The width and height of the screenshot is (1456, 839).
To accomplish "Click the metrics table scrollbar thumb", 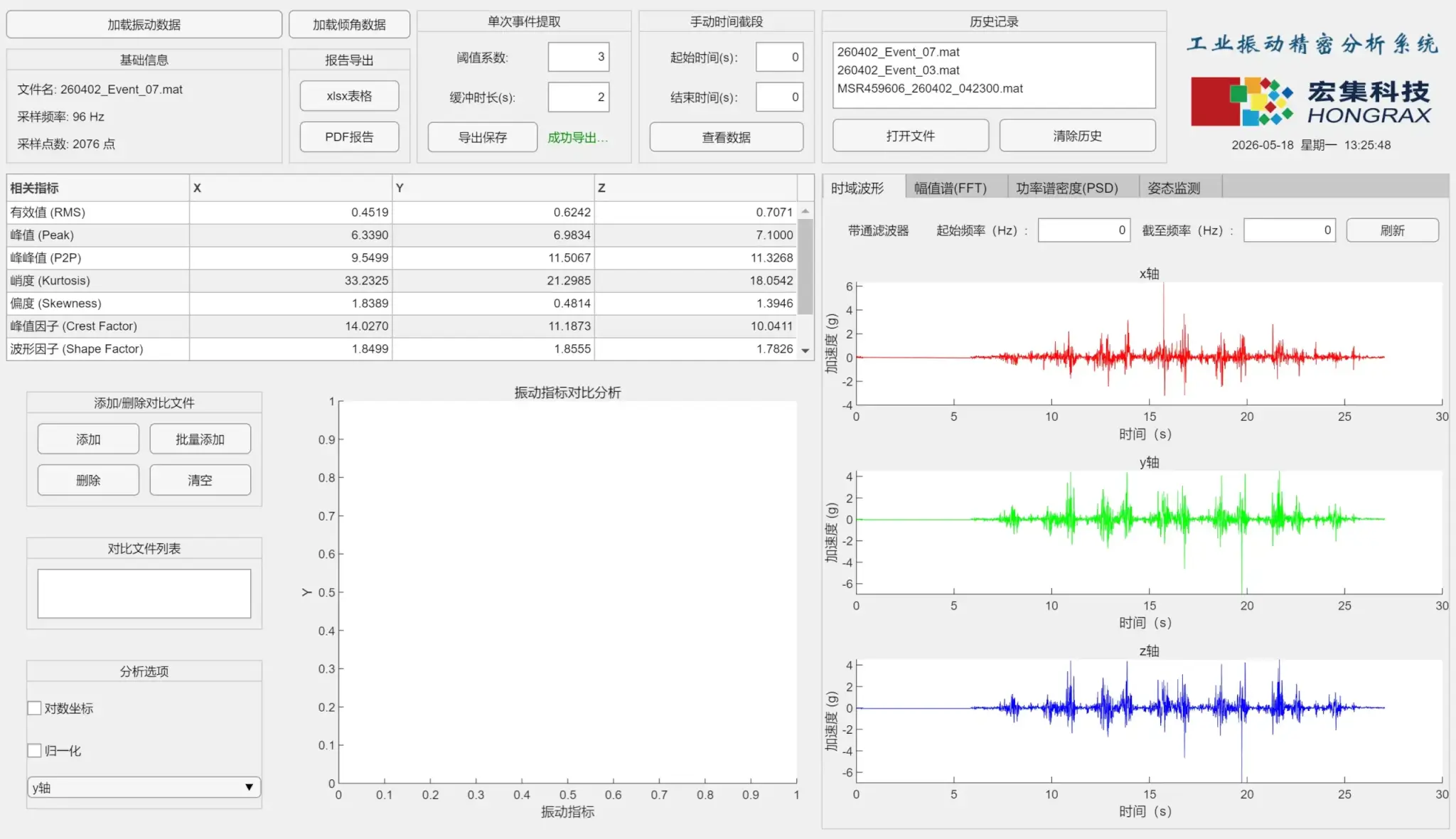I will 805,266.
